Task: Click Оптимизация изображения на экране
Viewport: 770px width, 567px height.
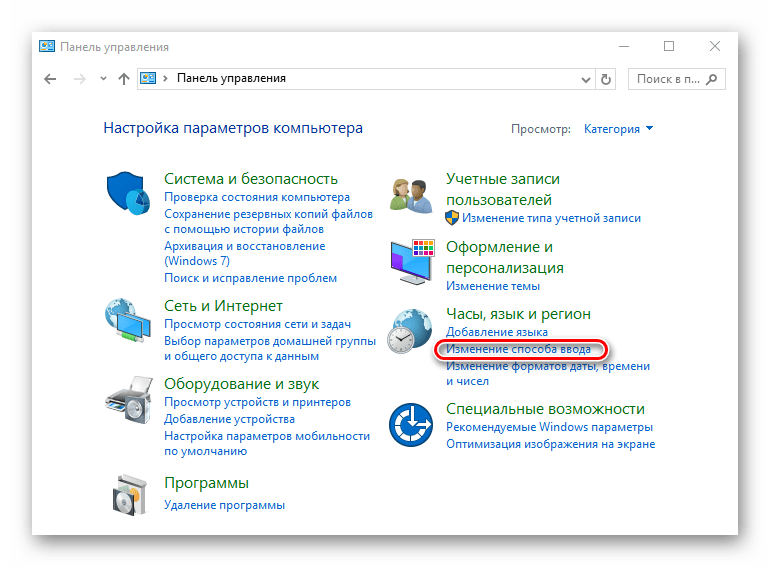Action: pyautogui.click(x=550, y=444)
